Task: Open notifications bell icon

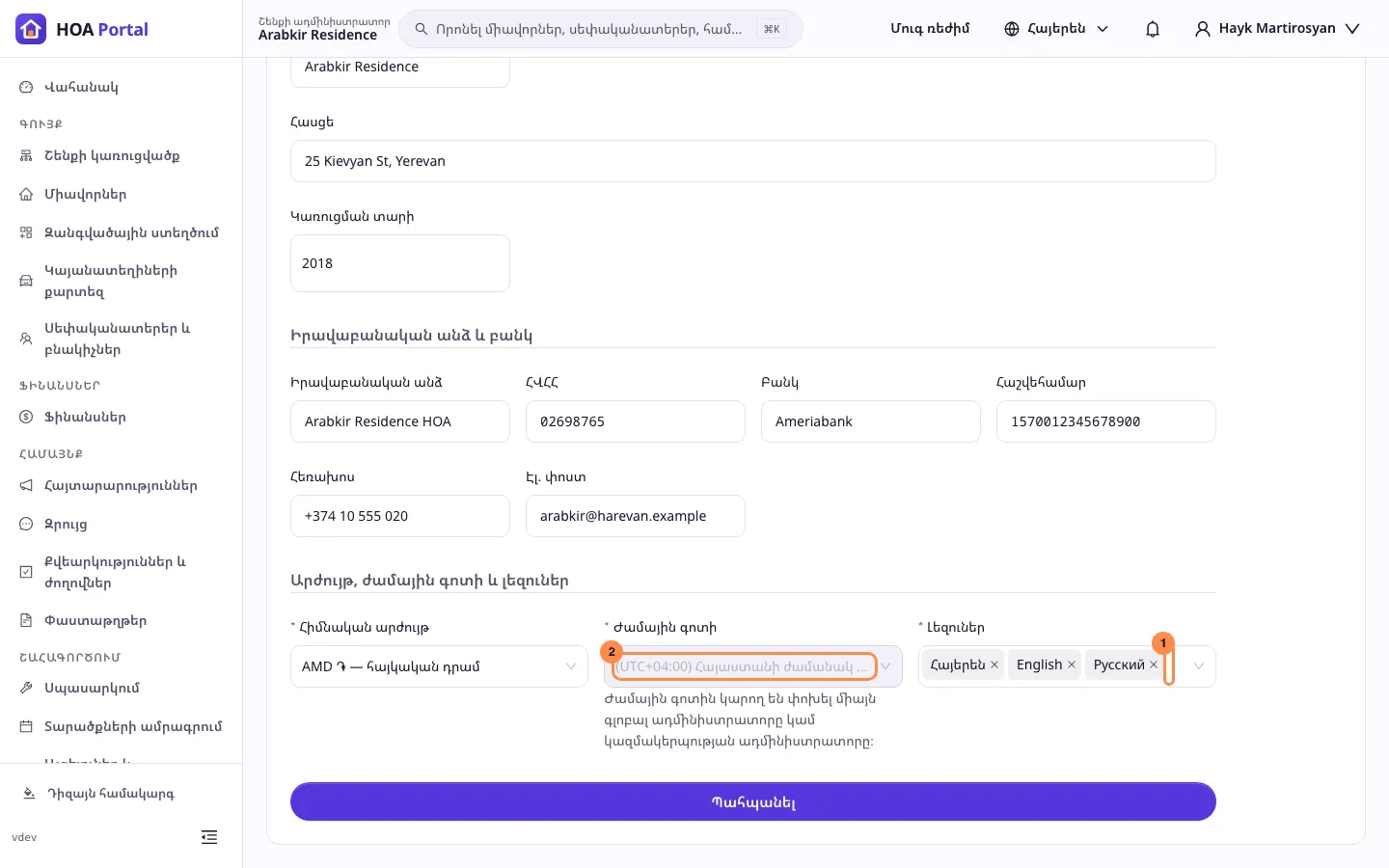Action: pyautogui.click(x=1153, y=29)
